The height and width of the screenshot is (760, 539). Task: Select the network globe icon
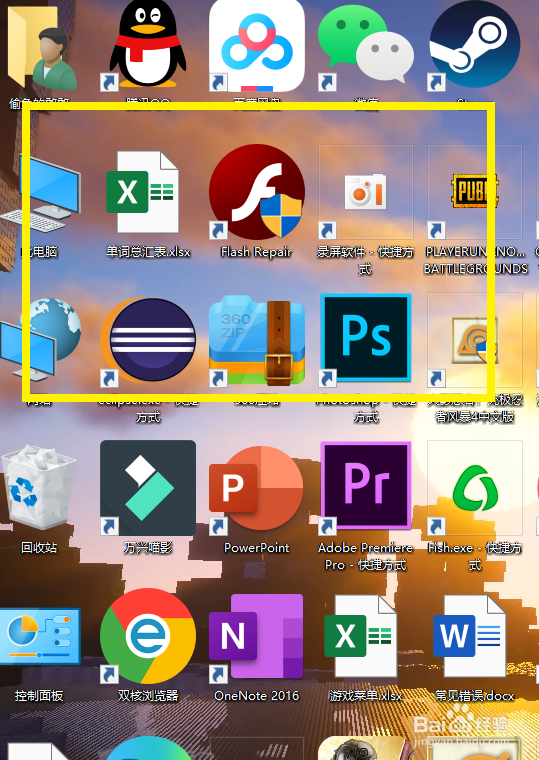tap(40, 339)
